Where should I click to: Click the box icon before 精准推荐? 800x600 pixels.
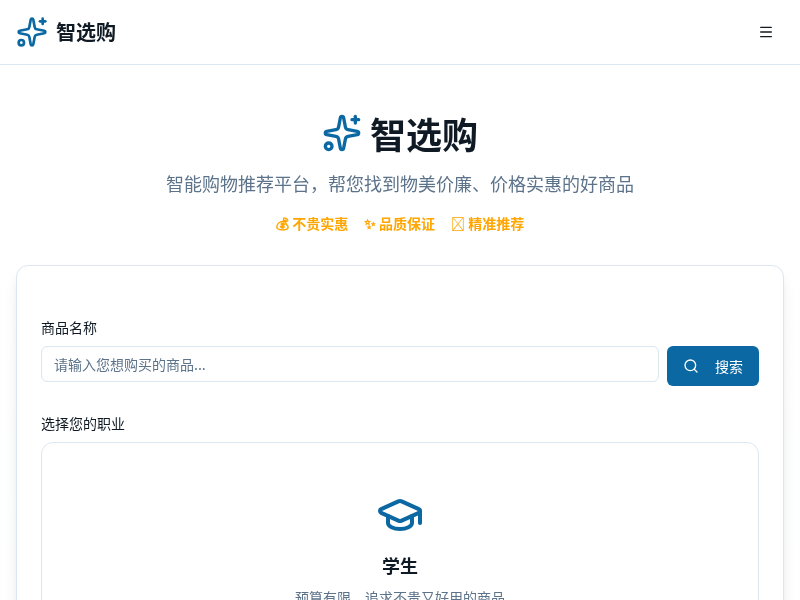coord(458,224)
